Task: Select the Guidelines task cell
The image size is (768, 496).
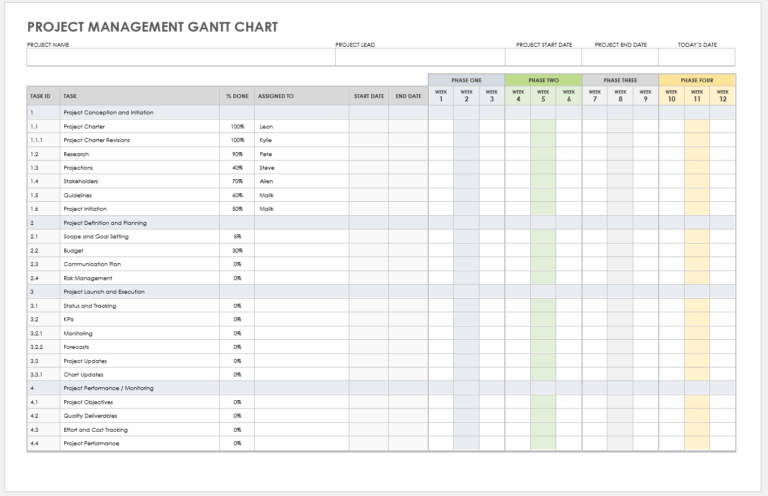Action: (x=140, y=195)
